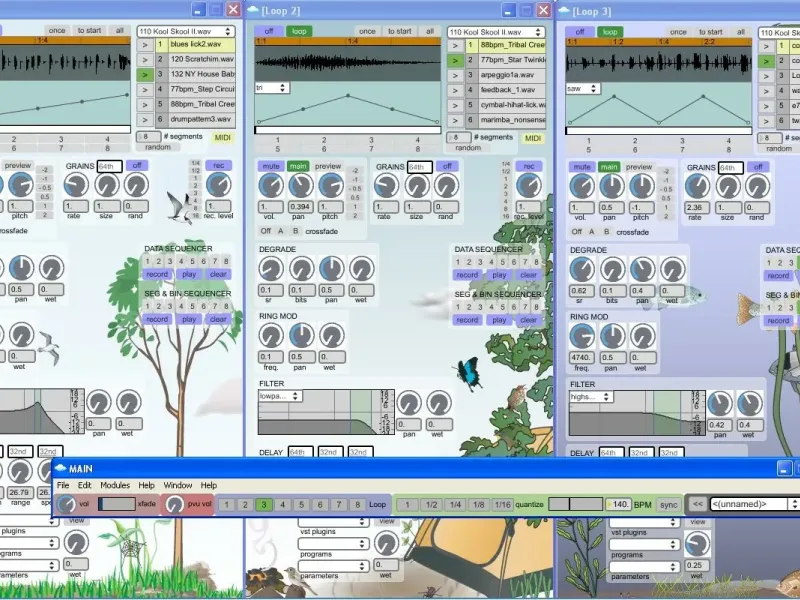
Task: Open the Modules menu in MAIN
Action: pyautogui.click(x=115, y=485)
